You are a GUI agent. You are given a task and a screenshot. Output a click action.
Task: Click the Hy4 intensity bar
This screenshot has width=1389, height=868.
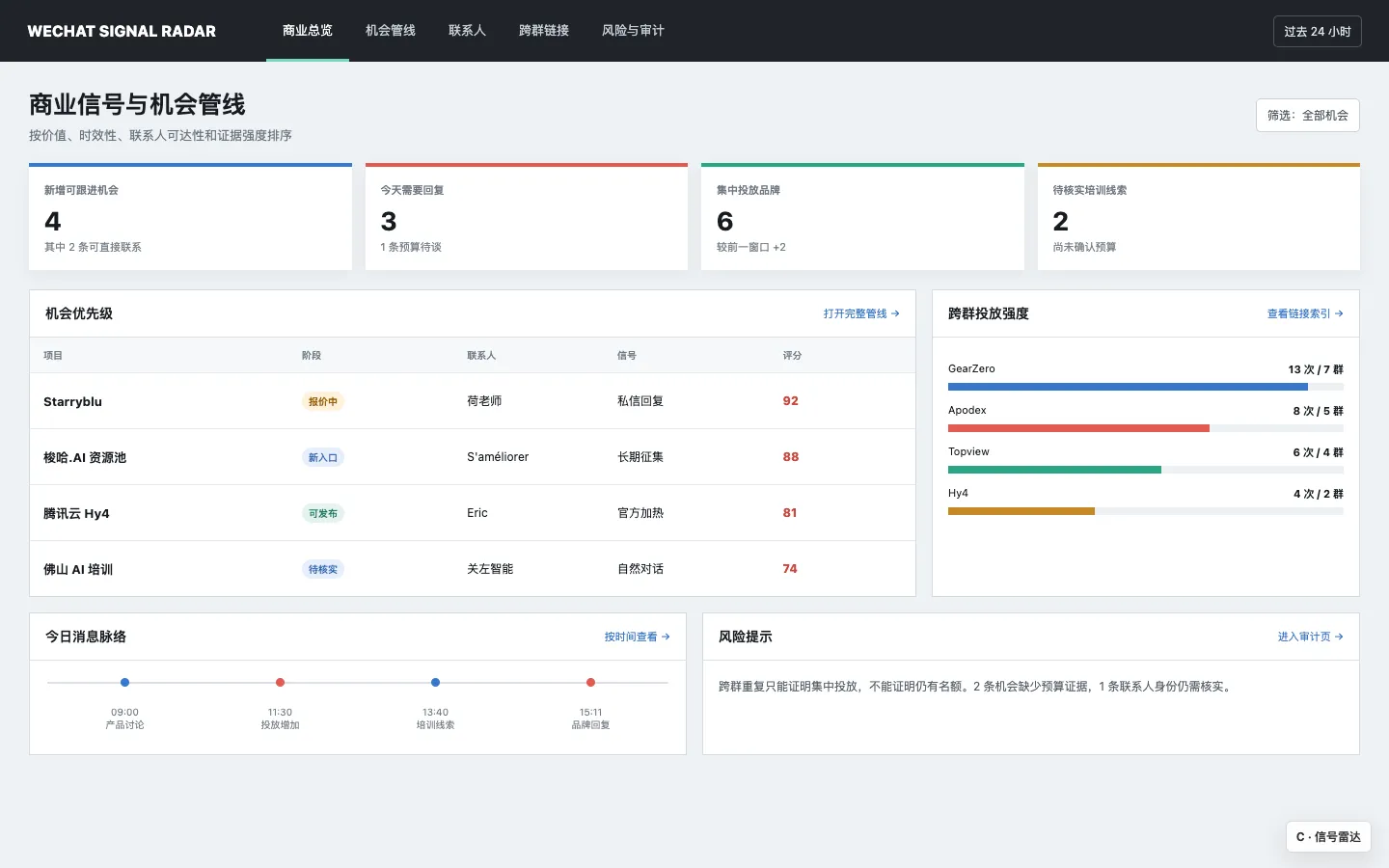1146,511
